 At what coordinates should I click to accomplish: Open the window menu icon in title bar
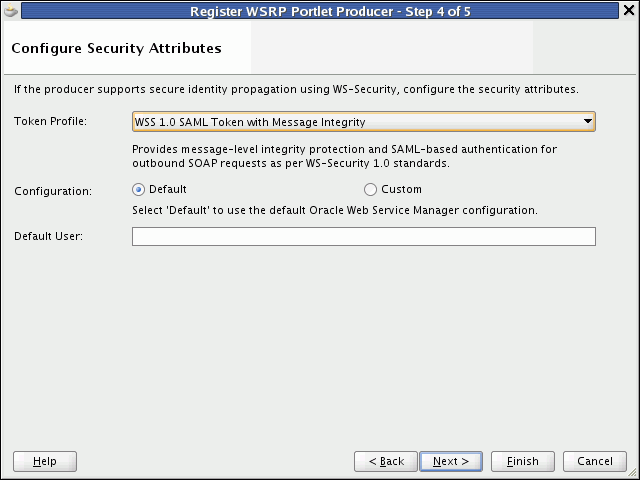point(10,11)
